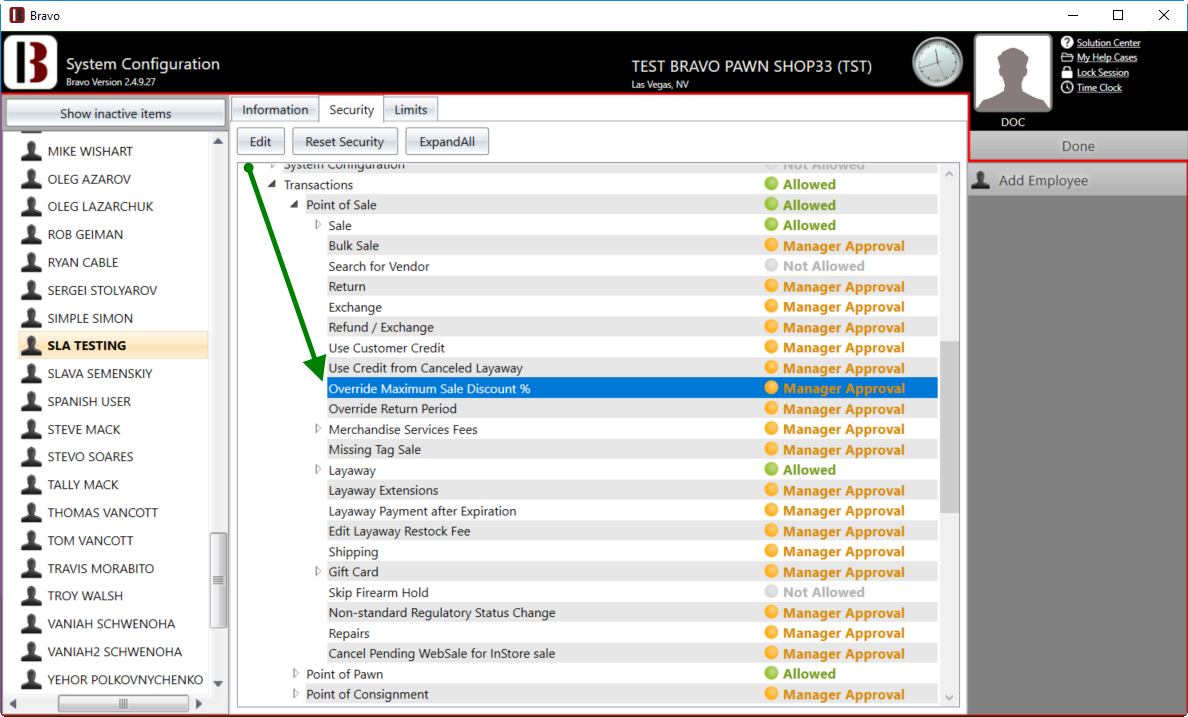
Task: Click the Add Employee person icon
Action: [x=981, y=180]
